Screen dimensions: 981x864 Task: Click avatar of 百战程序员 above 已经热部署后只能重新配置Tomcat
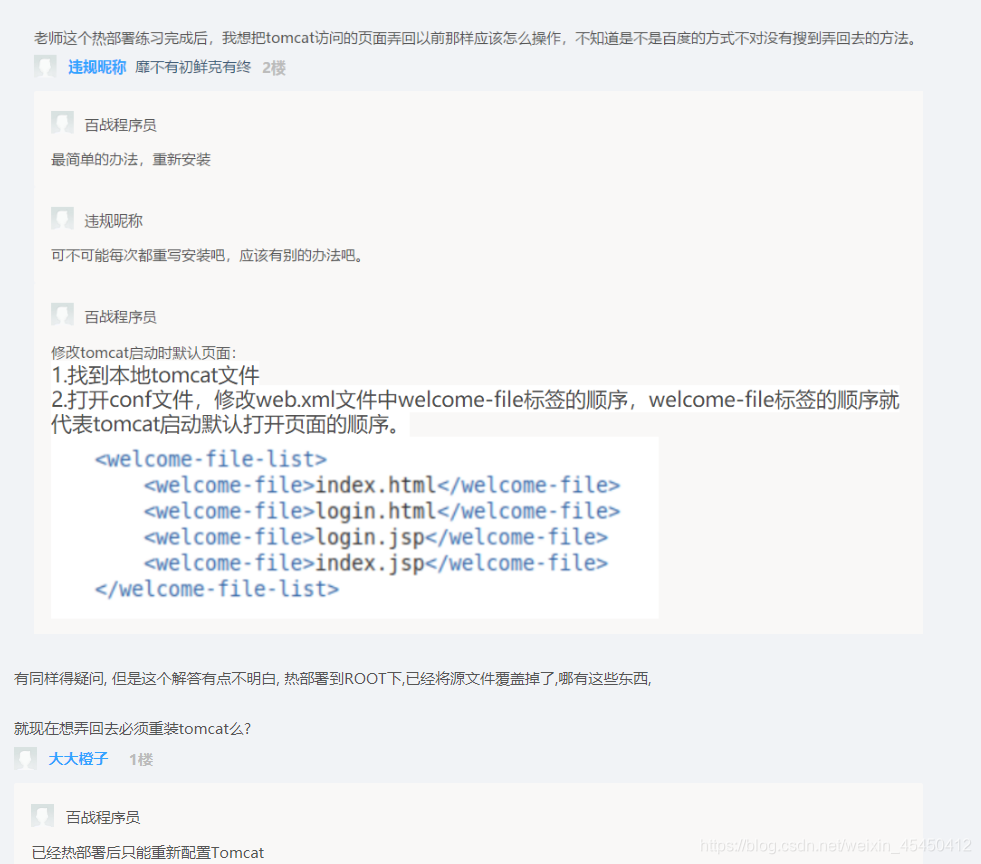[x=42, y=816]
